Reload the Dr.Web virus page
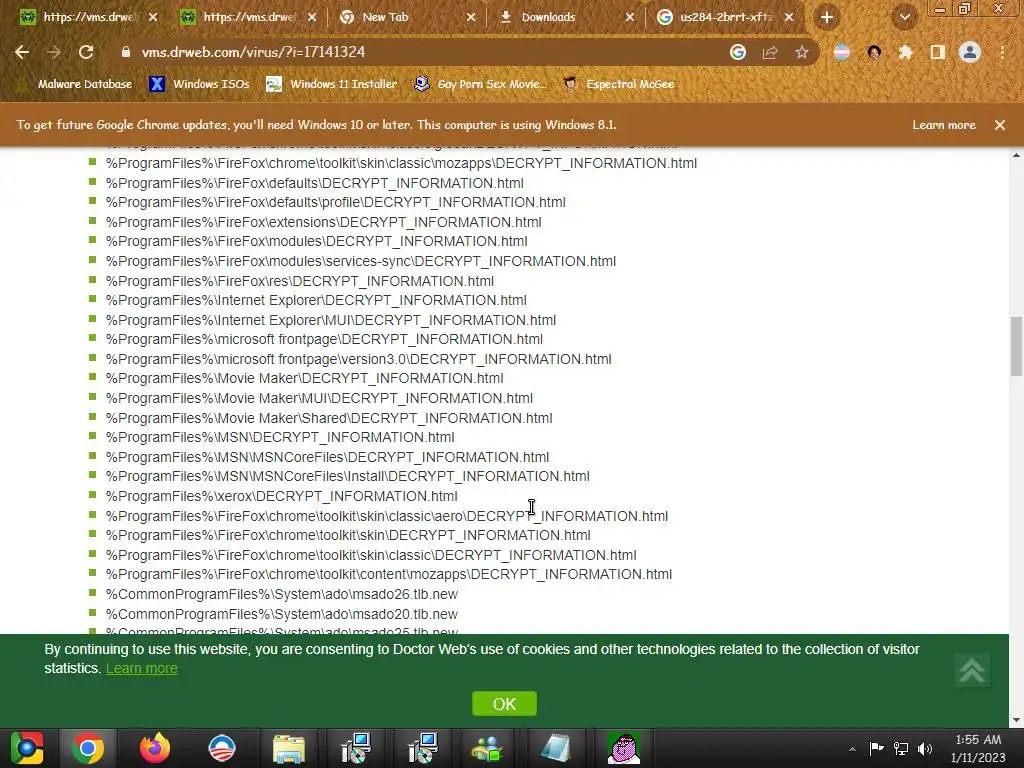 point(86,52)
